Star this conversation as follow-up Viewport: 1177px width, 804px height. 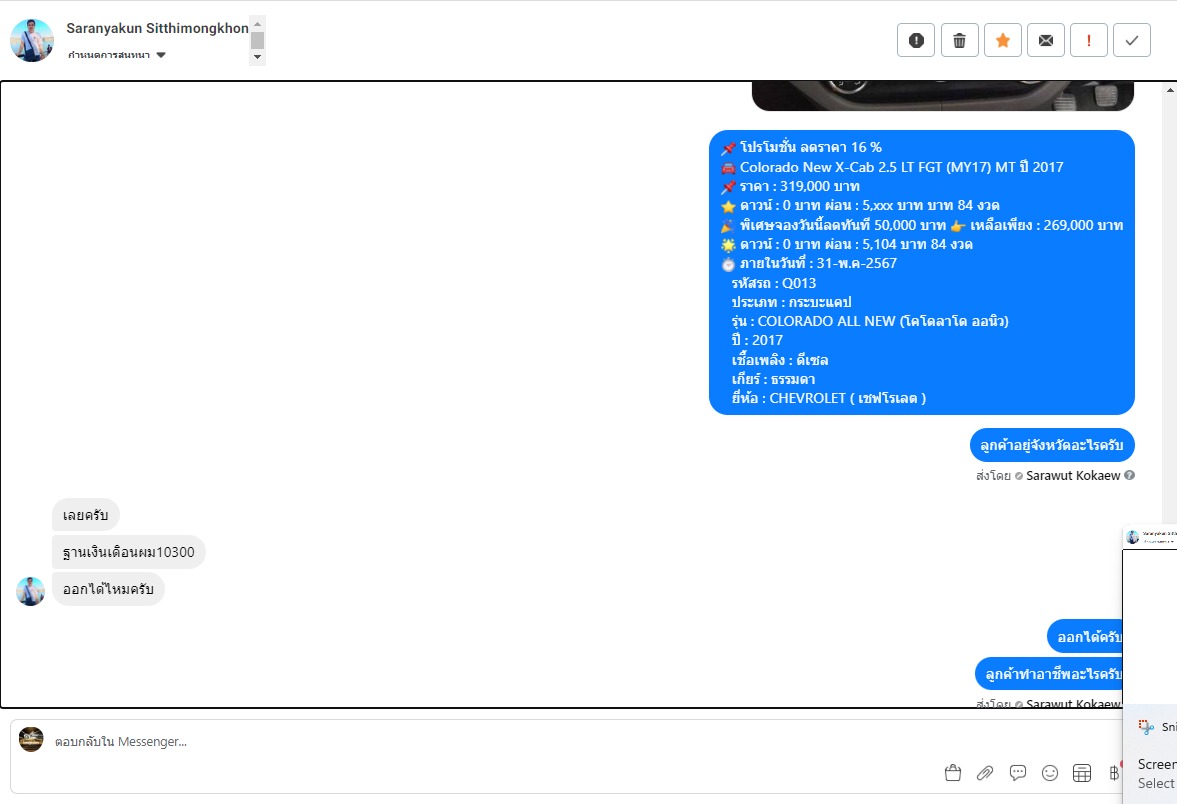point(1003,41)
